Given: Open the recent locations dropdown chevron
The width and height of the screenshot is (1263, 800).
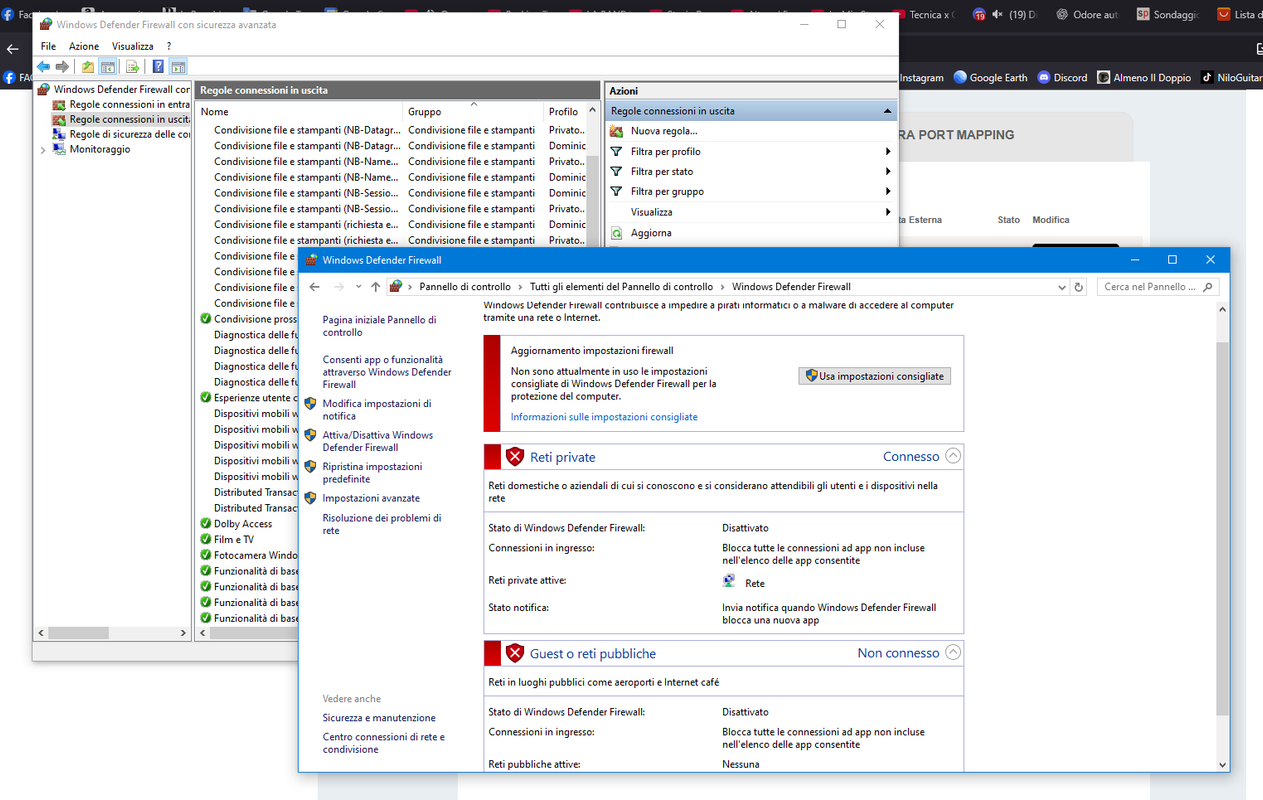Looking at the screenshot, I should coord(358,287).
